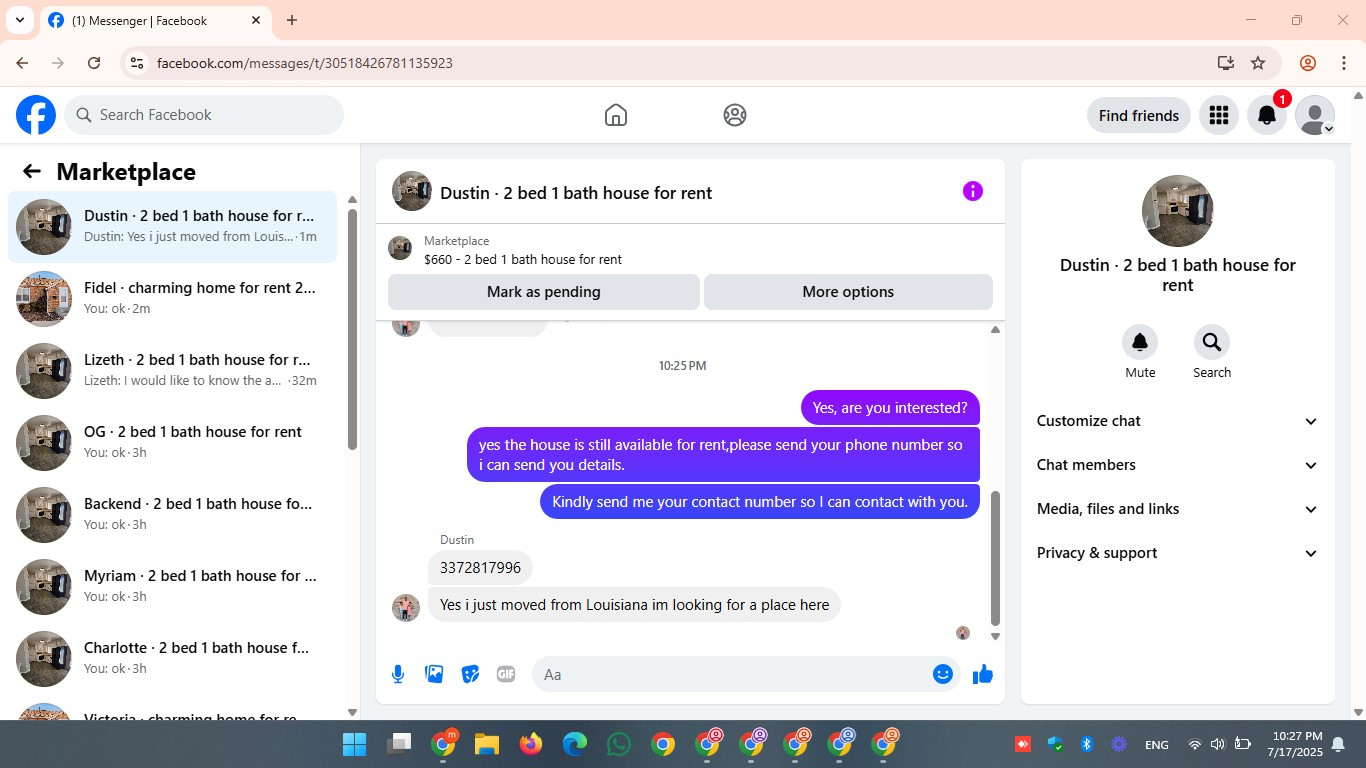Choose a GIF icon
1366x768 pixels.
pos(506,674)
